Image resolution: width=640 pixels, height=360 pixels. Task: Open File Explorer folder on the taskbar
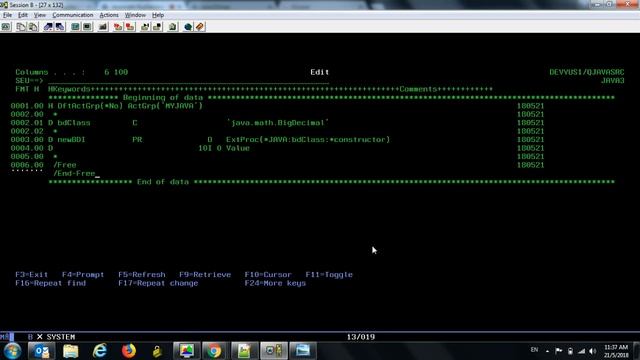pos(71,351)
